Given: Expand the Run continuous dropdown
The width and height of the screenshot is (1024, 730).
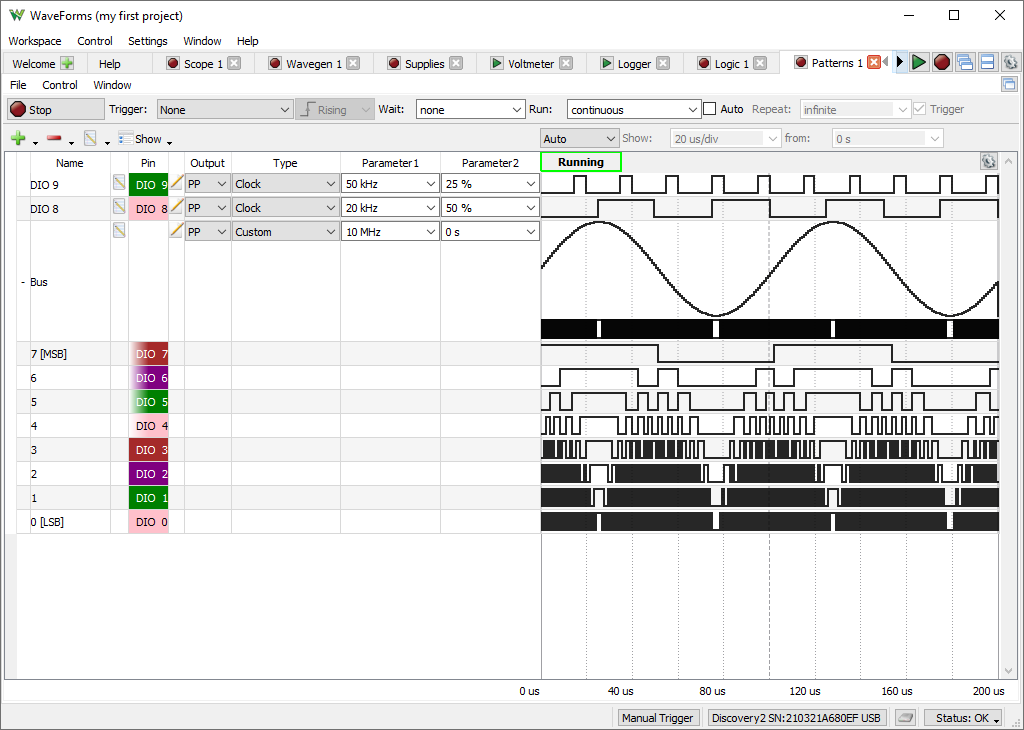Looking at the screenshot, I should 633,110.
